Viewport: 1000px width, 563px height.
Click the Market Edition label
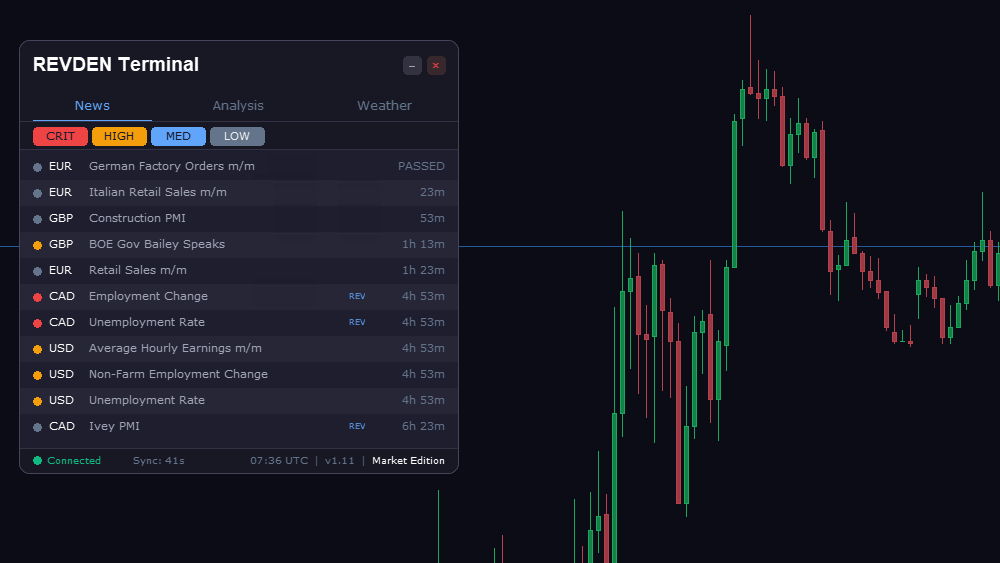click(x=408, y=461)
